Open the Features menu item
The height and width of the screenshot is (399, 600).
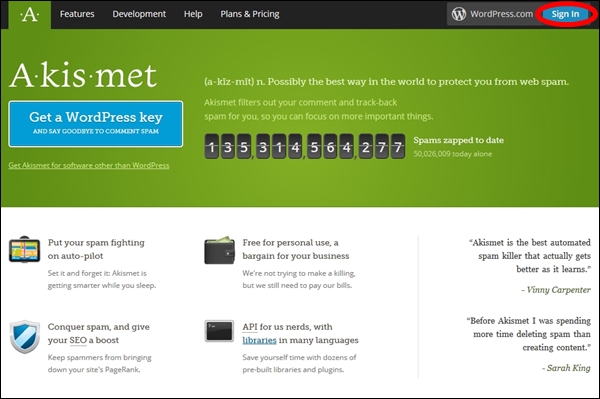77,14
